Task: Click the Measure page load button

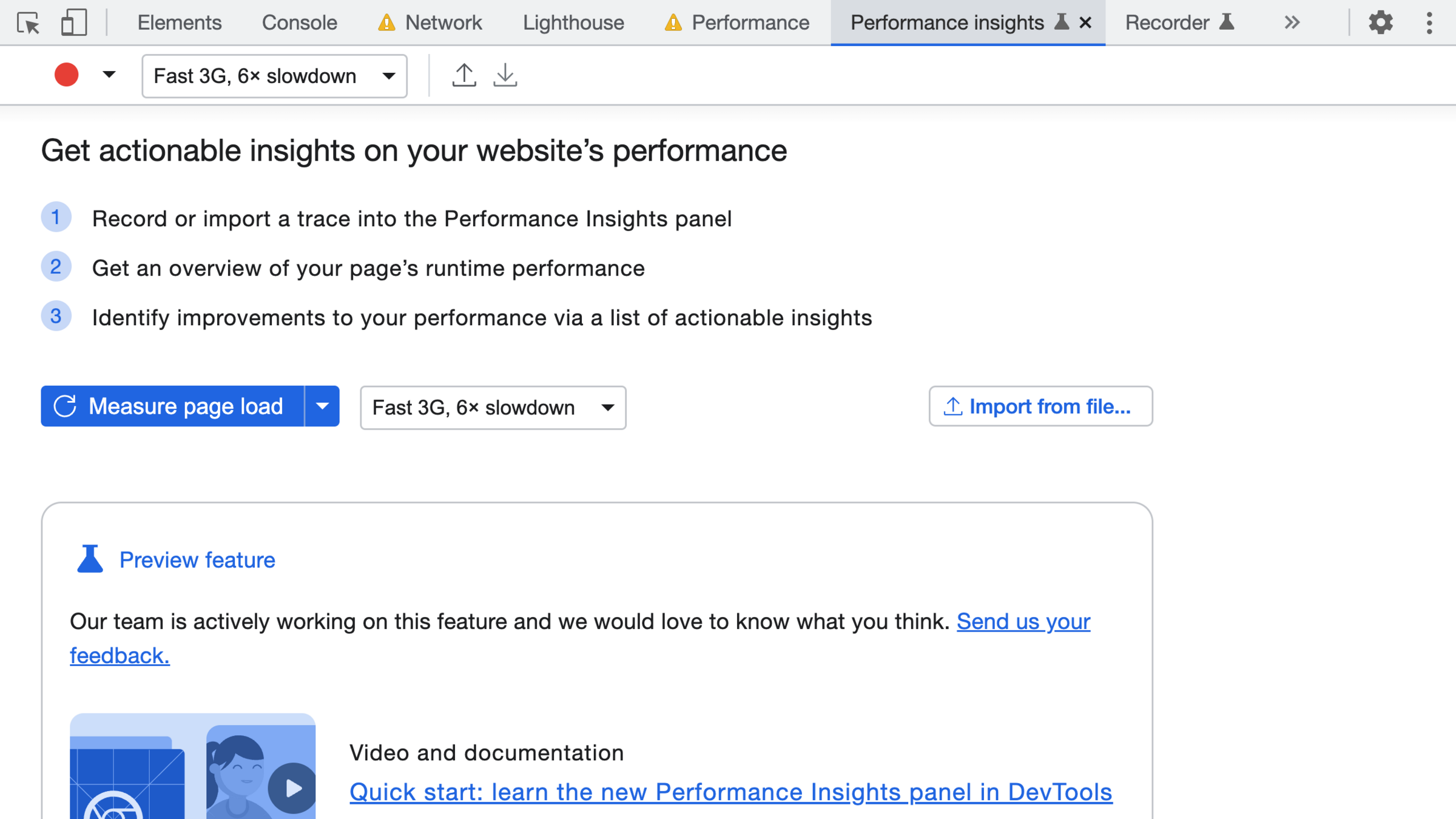Action: pyautogui.click(x=172, y=406)
